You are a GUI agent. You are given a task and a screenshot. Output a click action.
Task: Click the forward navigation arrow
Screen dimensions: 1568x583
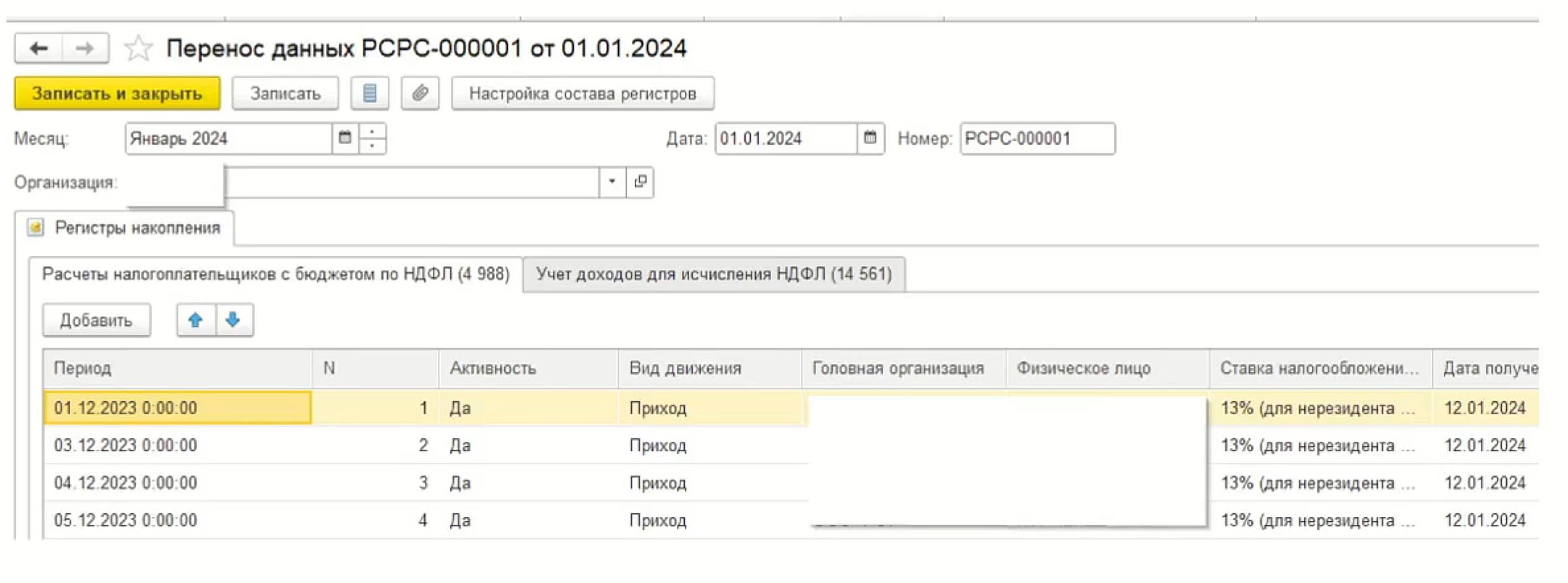tap(85, 48)
